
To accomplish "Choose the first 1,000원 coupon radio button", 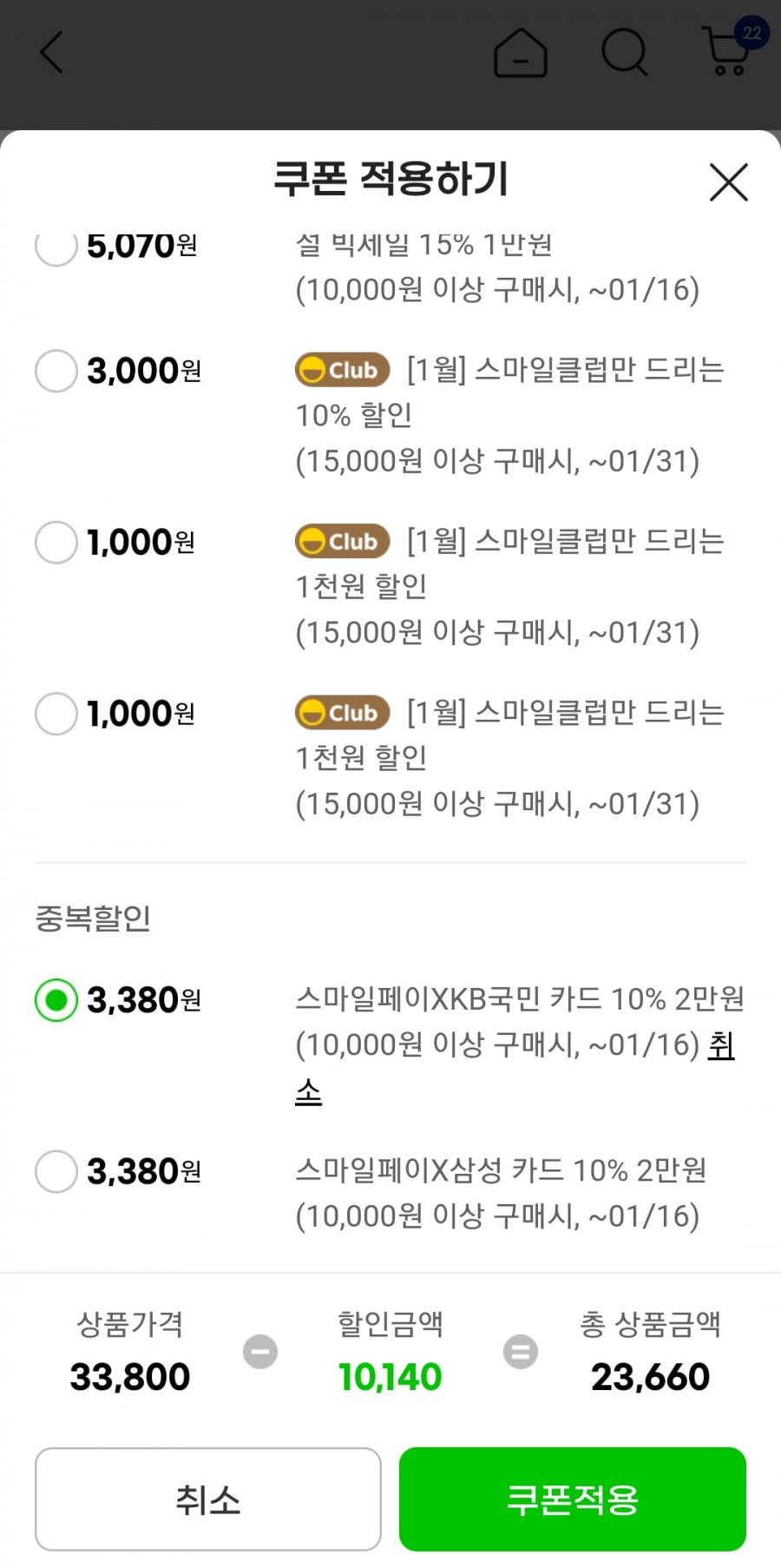I will (56, 542).
